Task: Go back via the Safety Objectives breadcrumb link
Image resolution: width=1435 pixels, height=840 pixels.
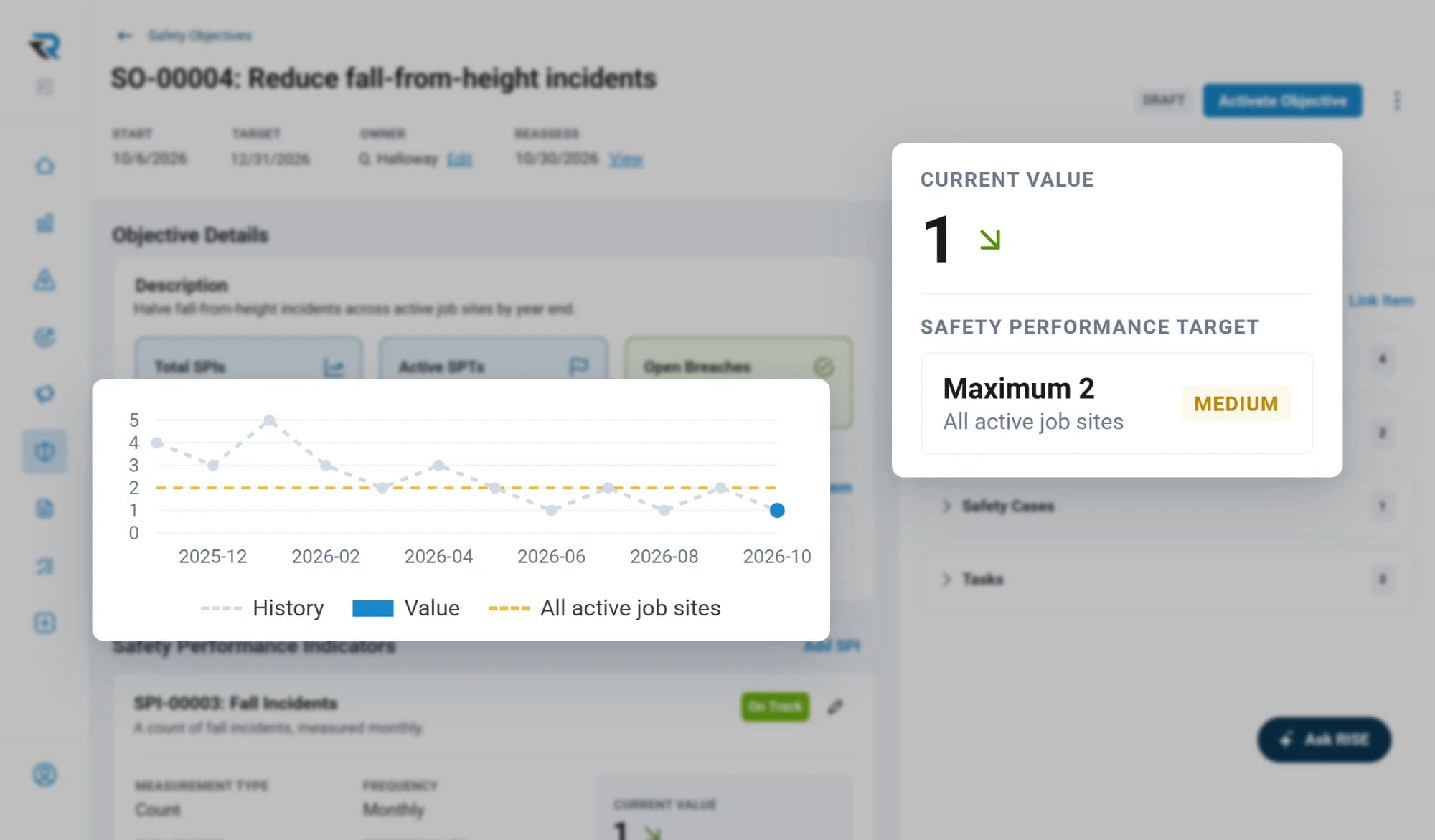Action: click(199, 35)
